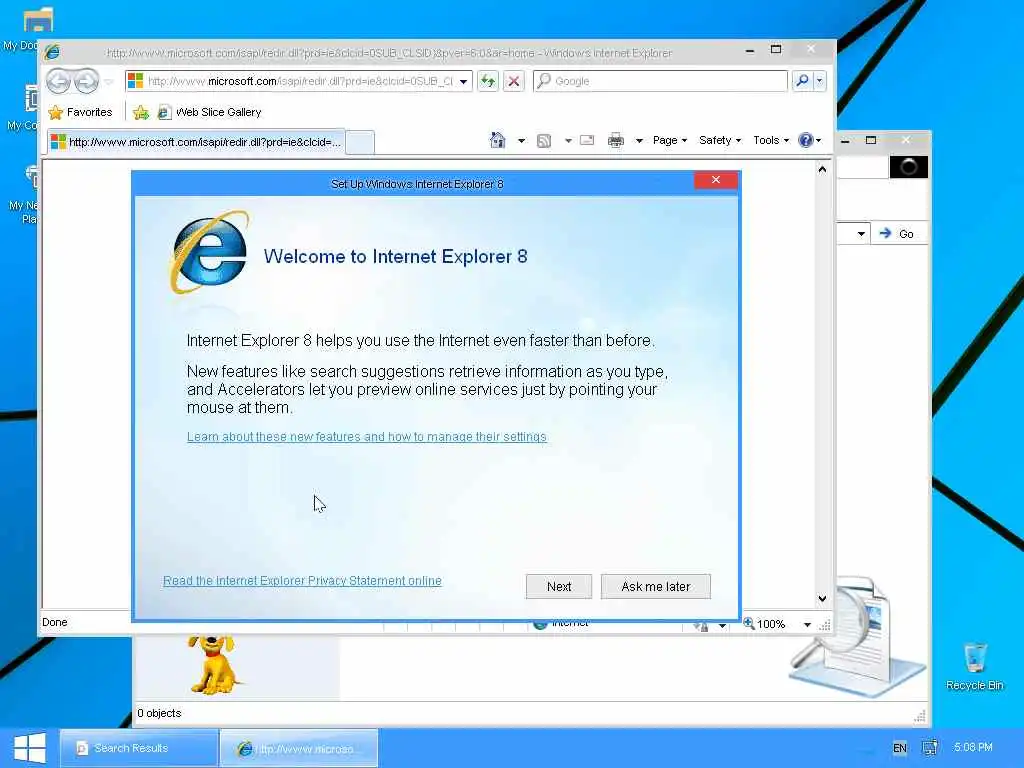This screenshot has height=768, width=1024.
Task: Click the My Documents desktop folder icon
Action: pyautogui.click(x=37, y=20)
